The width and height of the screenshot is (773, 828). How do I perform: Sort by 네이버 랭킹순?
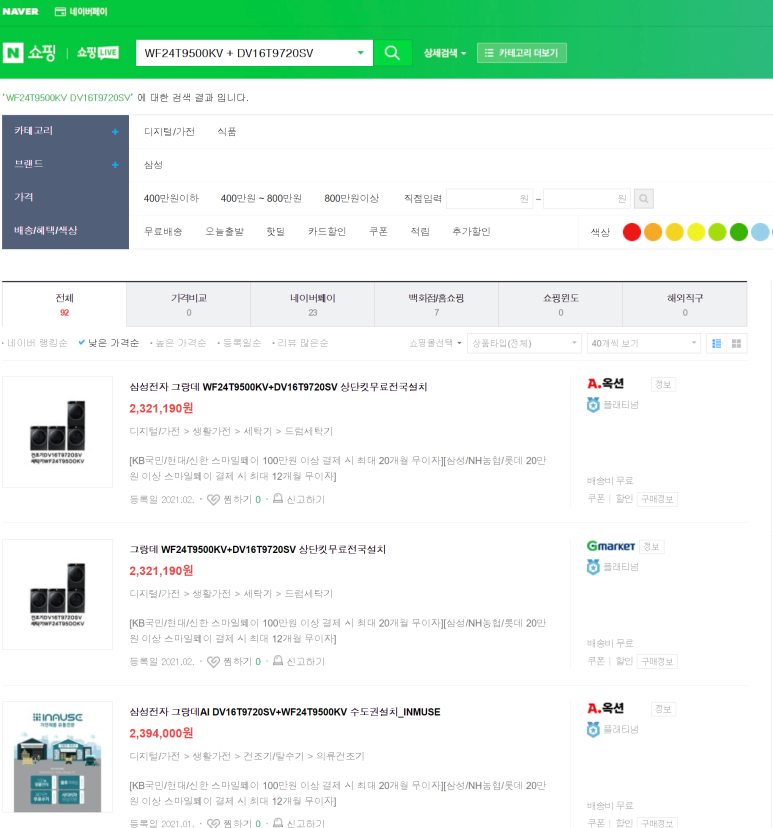click(x=37, y=343)
